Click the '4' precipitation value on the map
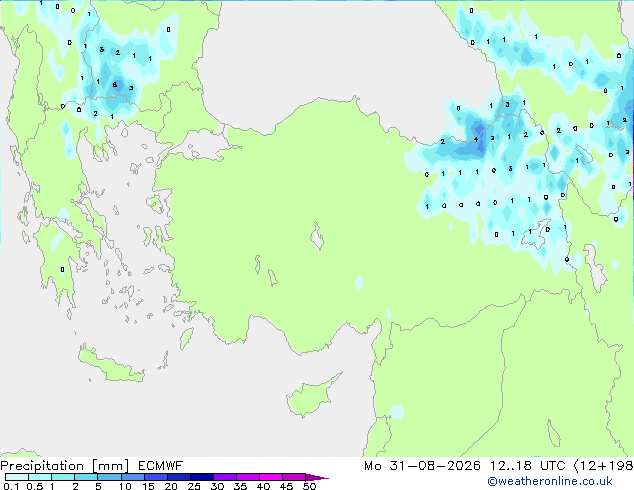Image resolution: width=634 pixels, height=490 pixels. pyautogui.click(x=476, y=139)
